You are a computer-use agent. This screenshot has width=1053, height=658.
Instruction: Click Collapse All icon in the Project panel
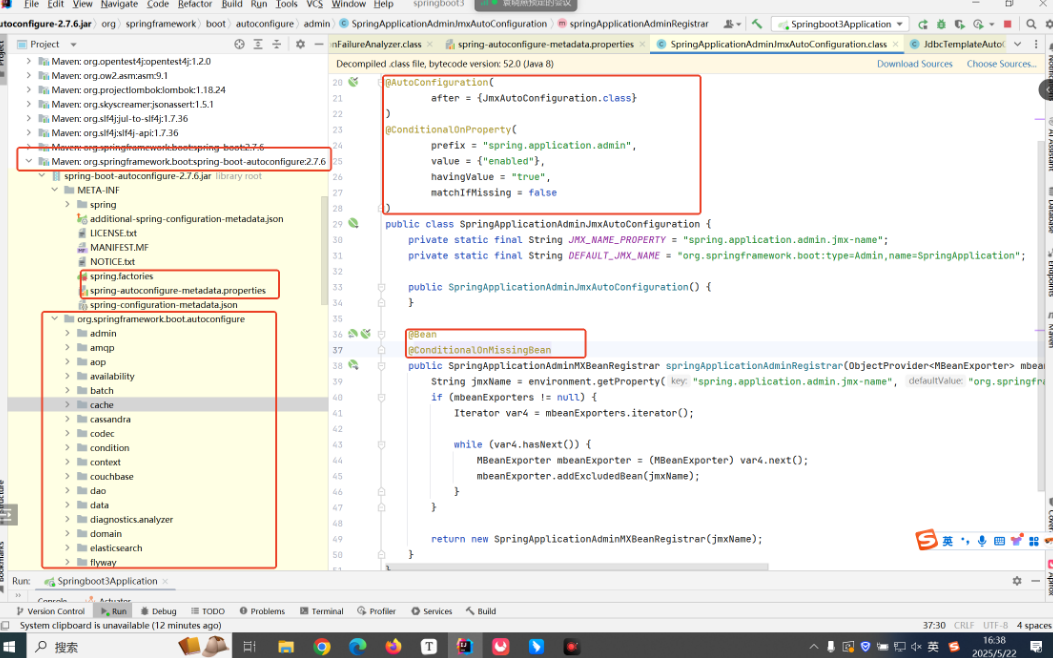point(276,44)
